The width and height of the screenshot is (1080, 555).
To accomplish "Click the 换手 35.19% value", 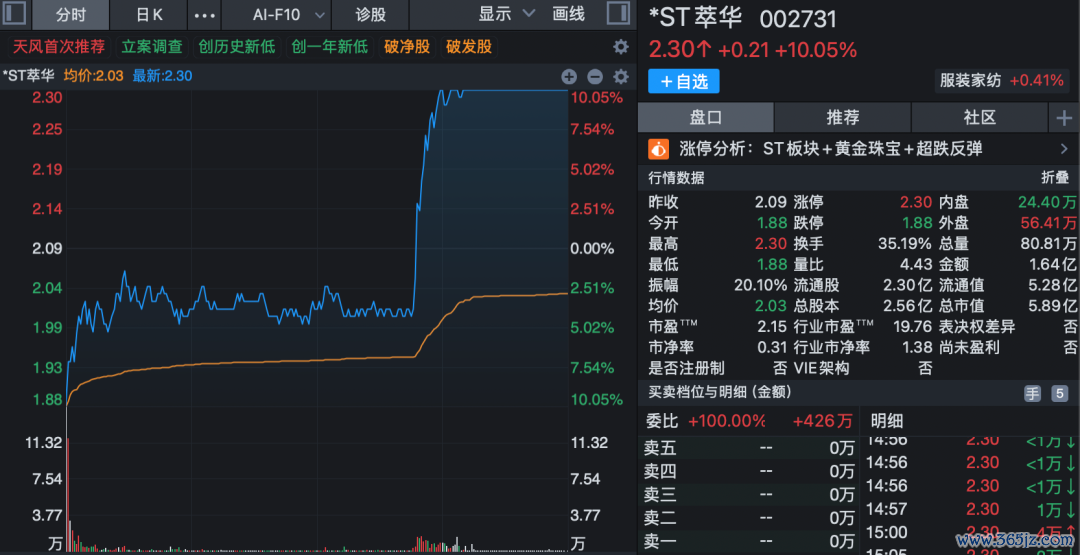I will (905, 244).
